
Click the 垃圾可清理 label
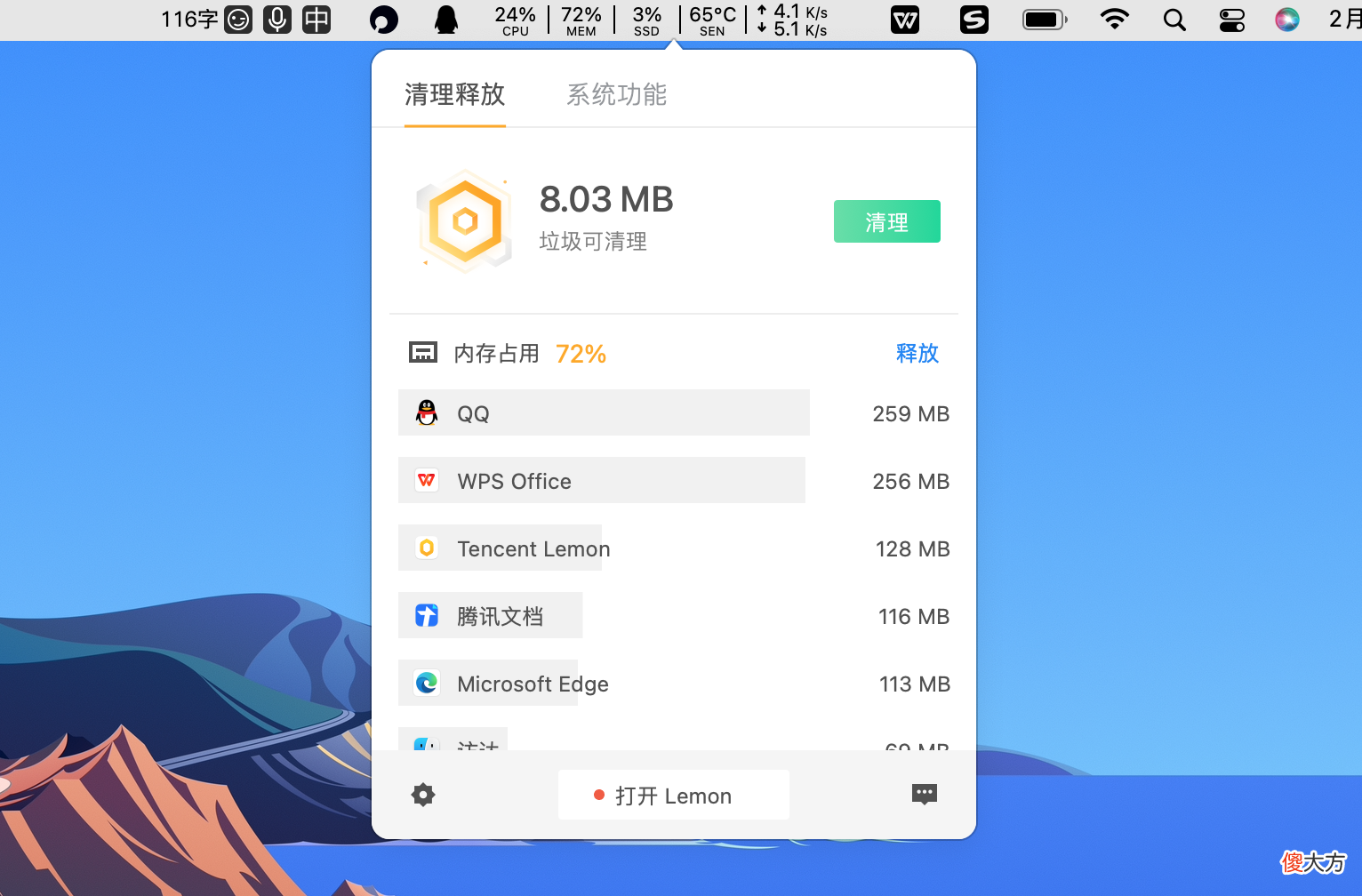point(593,241)
